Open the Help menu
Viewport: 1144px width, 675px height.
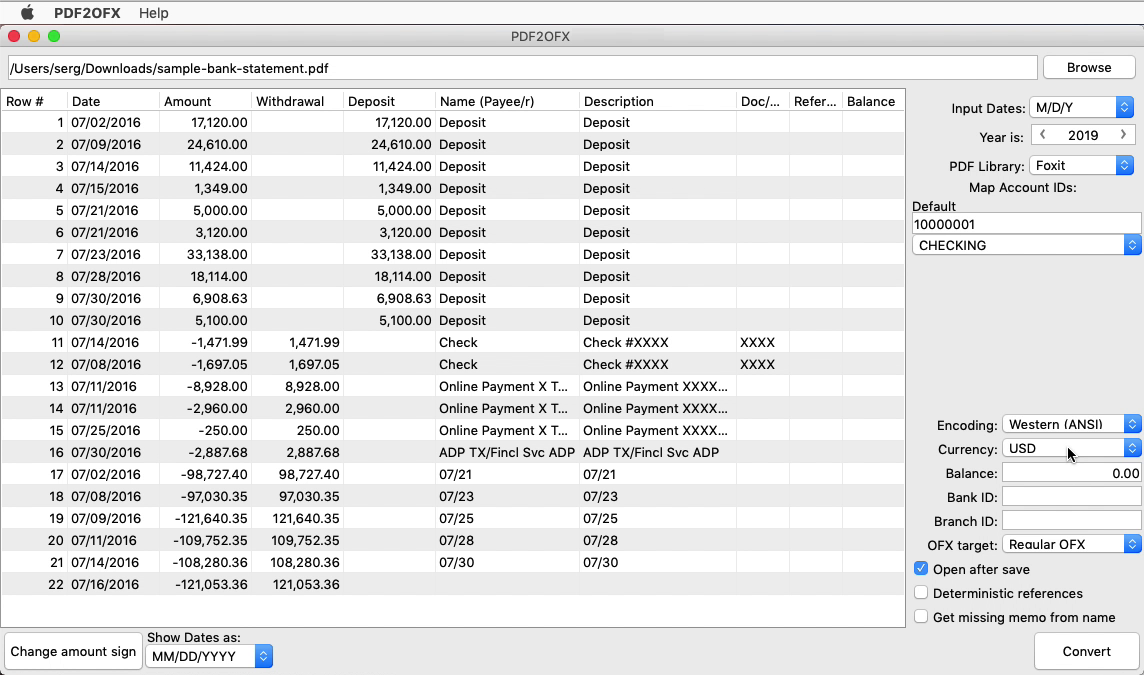(153, 12)
